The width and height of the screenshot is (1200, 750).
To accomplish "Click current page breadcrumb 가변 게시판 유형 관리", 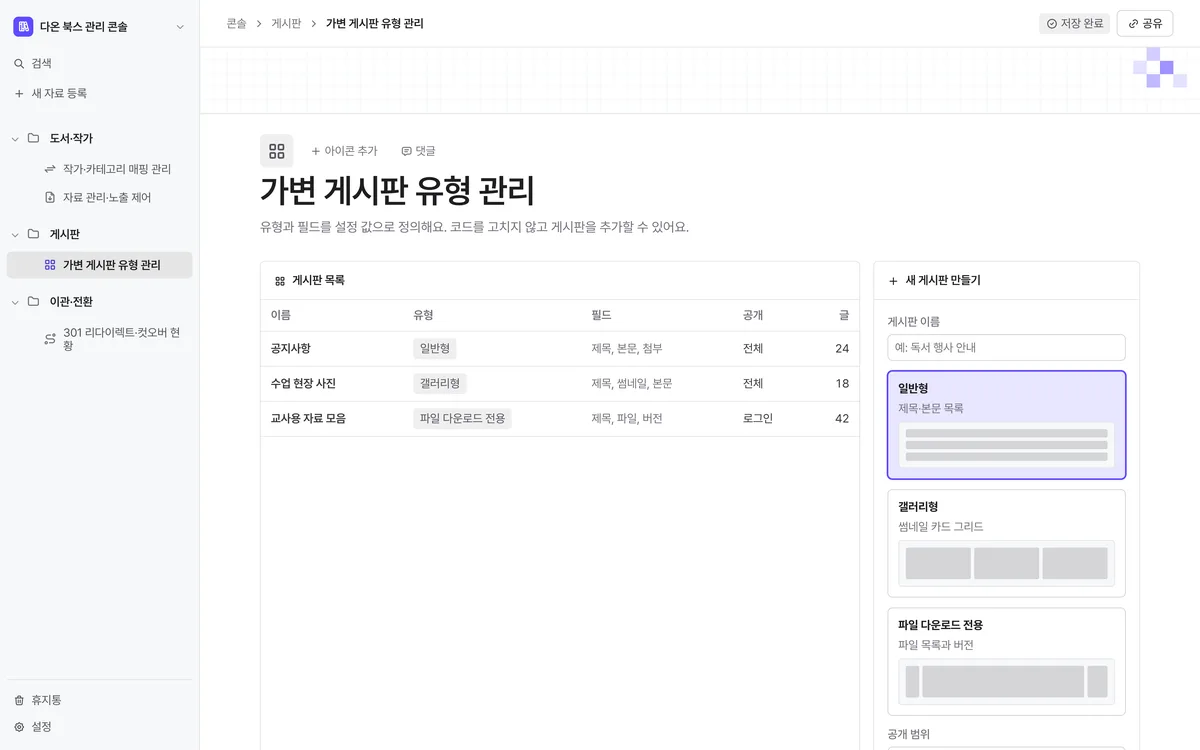I will tap(375, 23).
